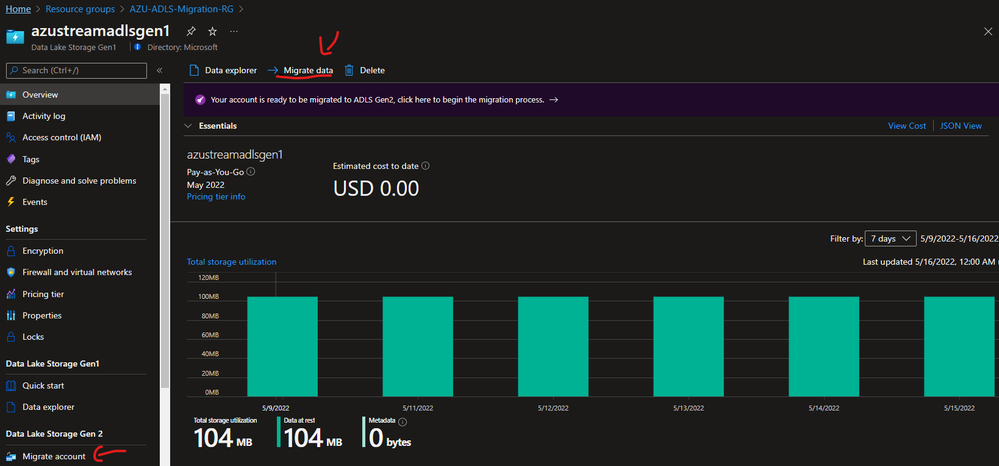
Task: Go to Resource groups breadcrumb
Action: point(80,10)
